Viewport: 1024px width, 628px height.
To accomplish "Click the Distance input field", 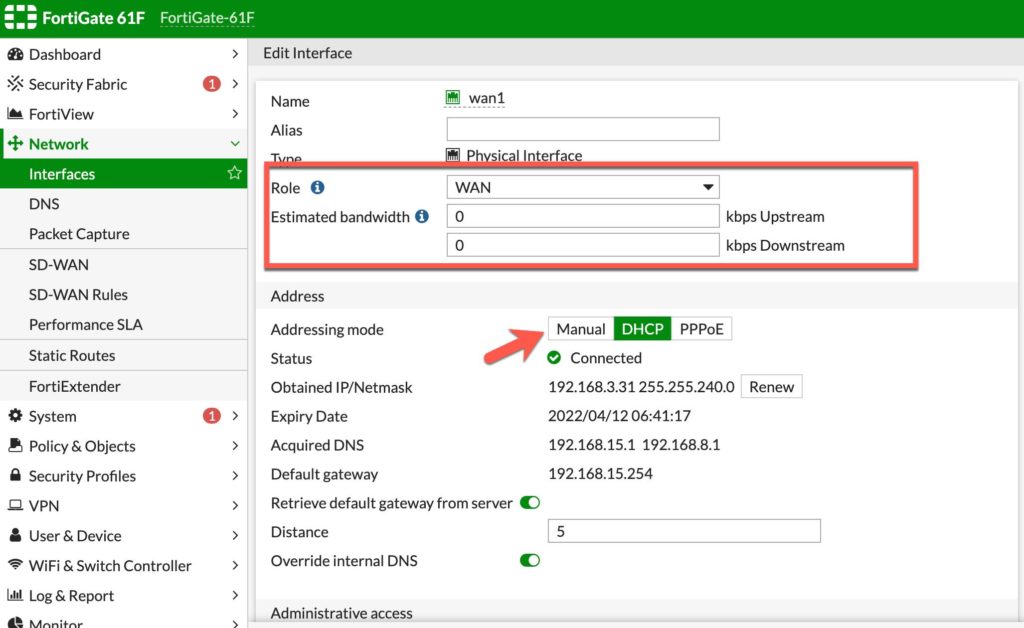I will click(x=684, y=532).
